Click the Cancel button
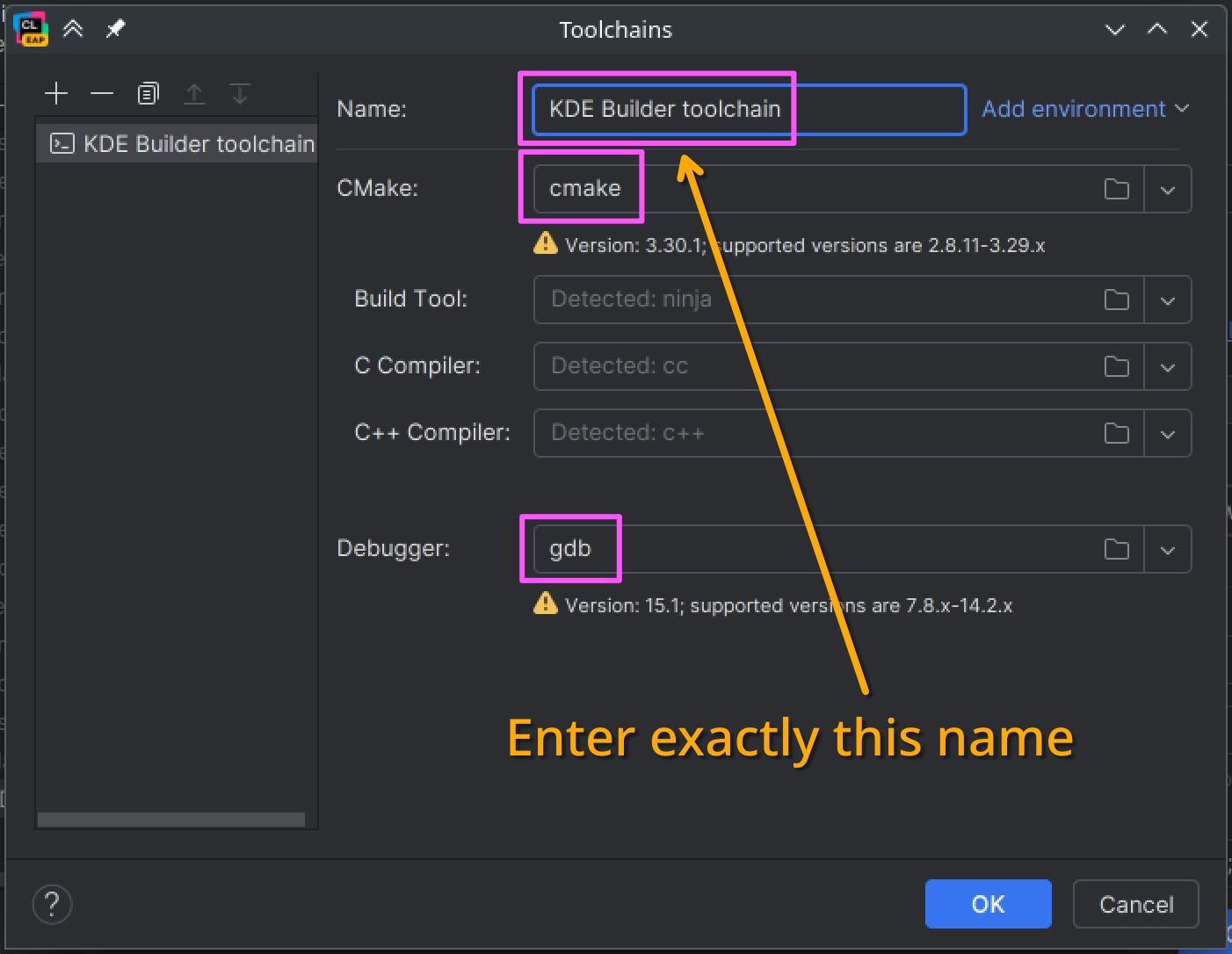Viewport: 1232px width, 954px height. point(1136,904)
